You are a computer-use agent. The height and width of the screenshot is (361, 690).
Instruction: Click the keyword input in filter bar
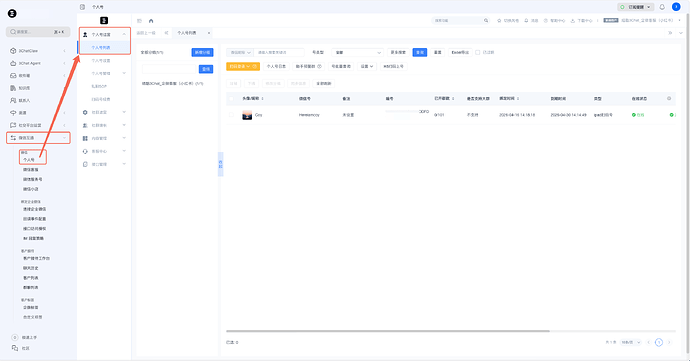tap(279, 52)
